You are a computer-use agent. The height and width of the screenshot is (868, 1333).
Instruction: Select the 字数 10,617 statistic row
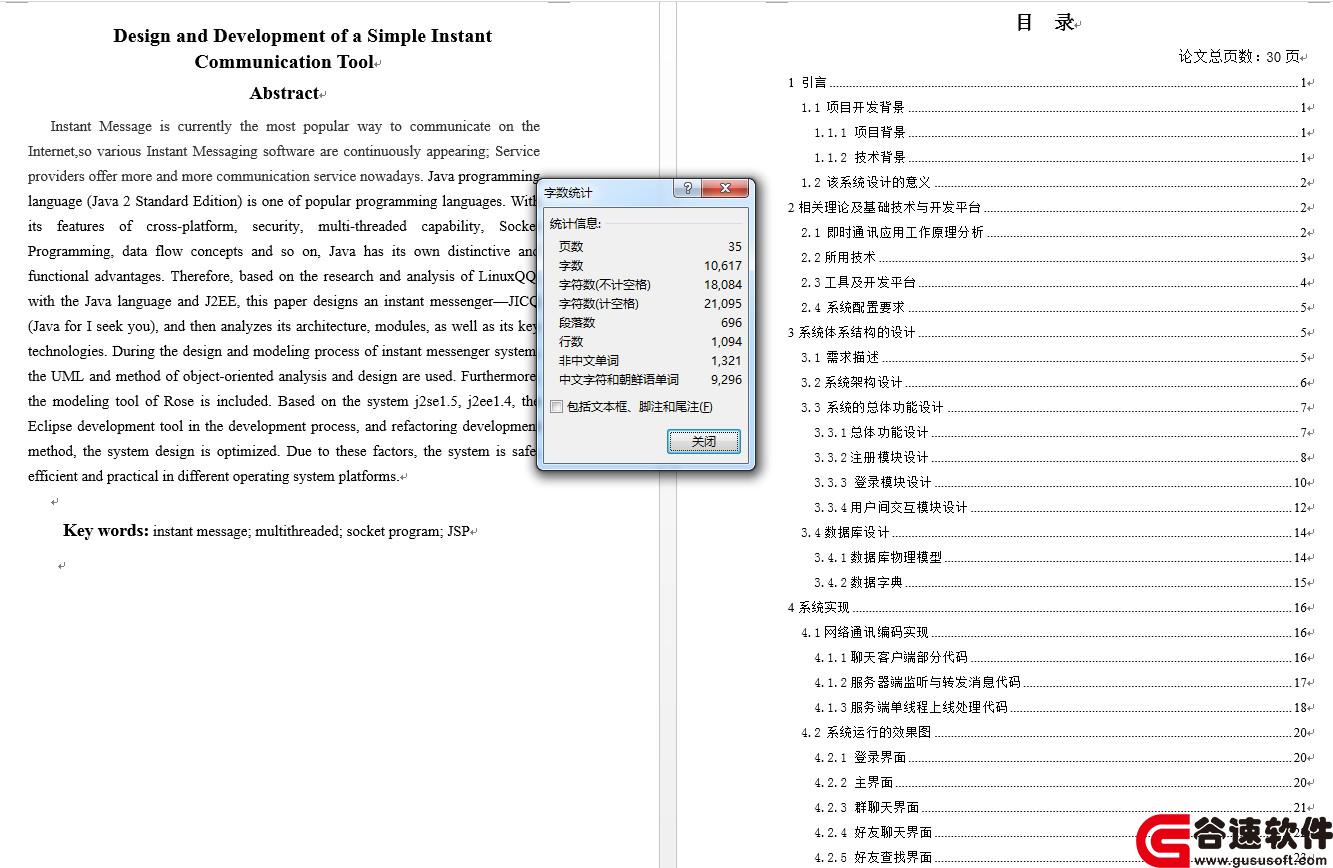click(650, 265)
